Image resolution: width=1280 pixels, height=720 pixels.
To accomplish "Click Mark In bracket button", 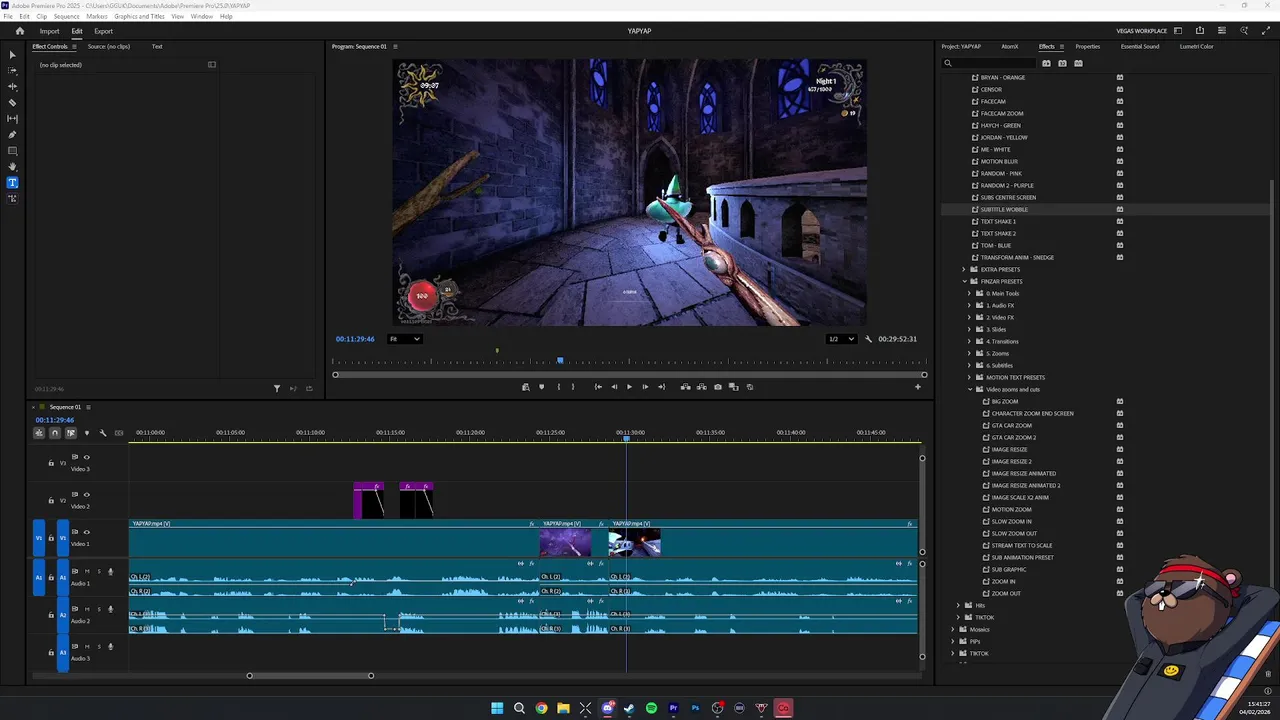I will click(558, 387).
